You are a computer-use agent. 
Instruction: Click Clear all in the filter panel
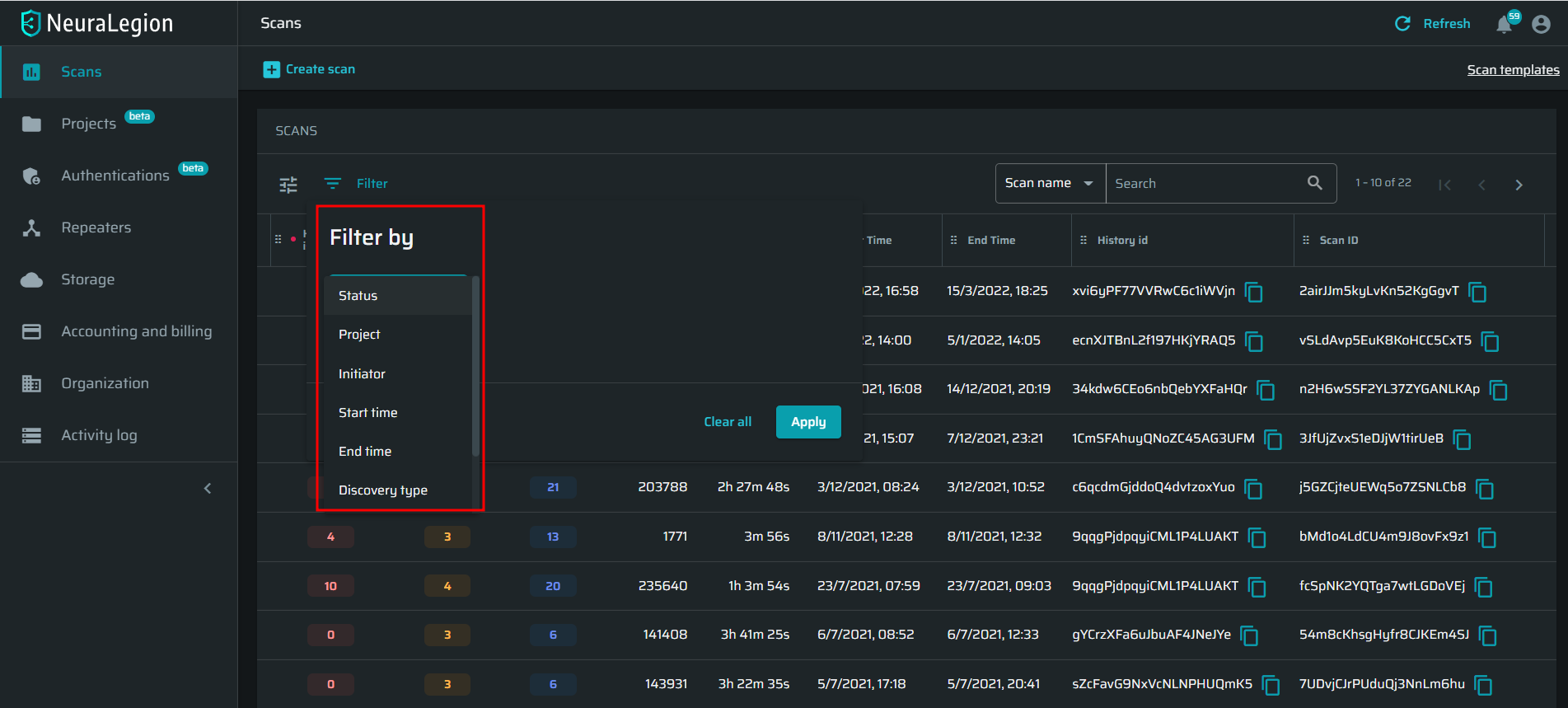click(728, 422)
